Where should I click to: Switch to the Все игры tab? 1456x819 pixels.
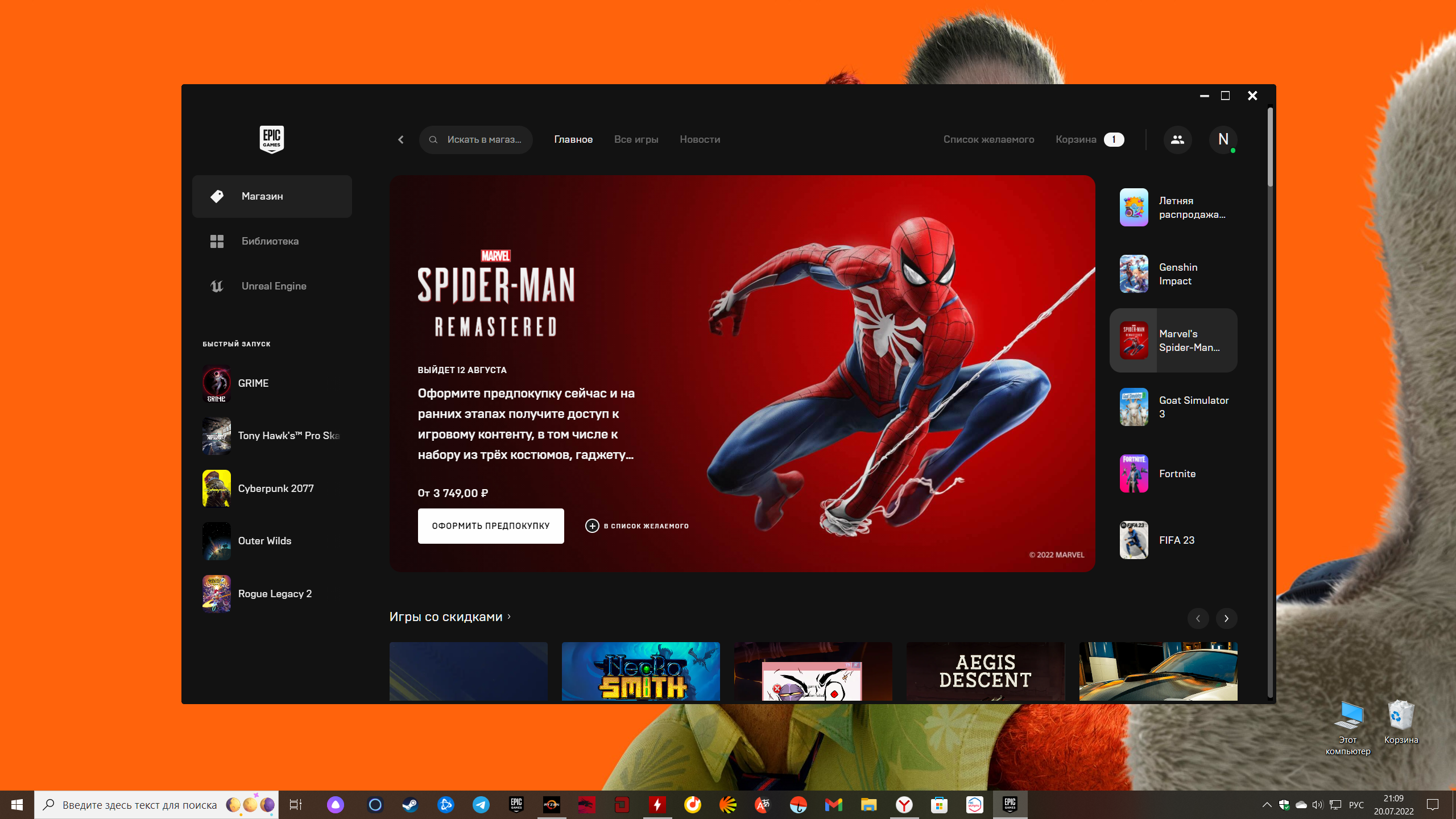pos(636,139)
